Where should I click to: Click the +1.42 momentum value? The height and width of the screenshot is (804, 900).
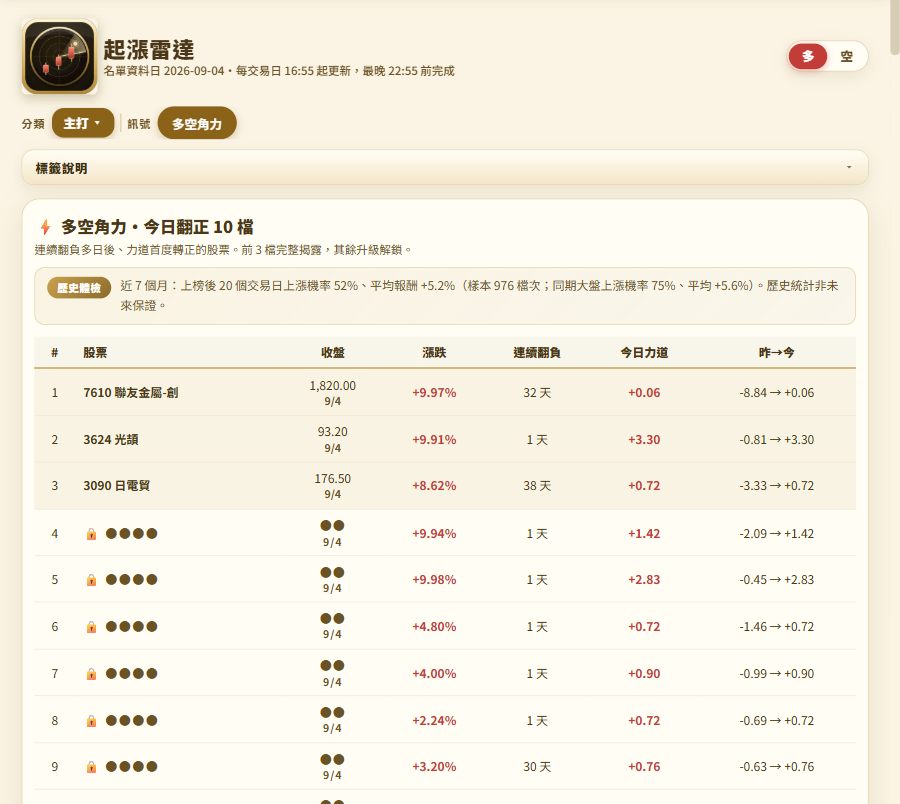click(644, 534)
